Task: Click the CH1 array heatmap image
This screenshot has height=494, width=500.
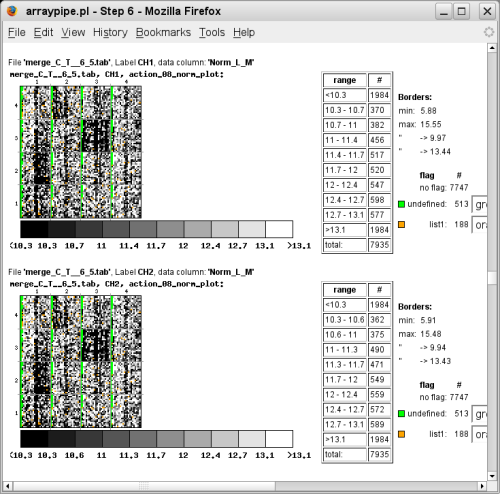Action: click(x=81, y=152)
